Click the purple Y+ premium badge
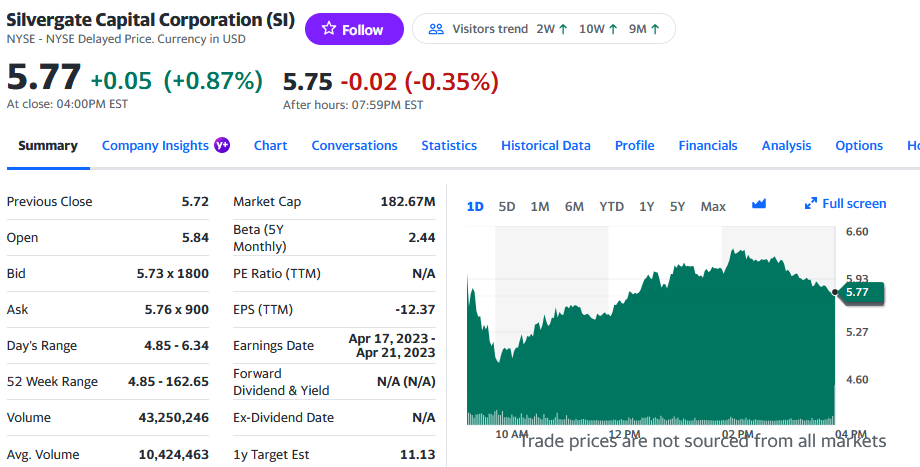 pos(222,145)
